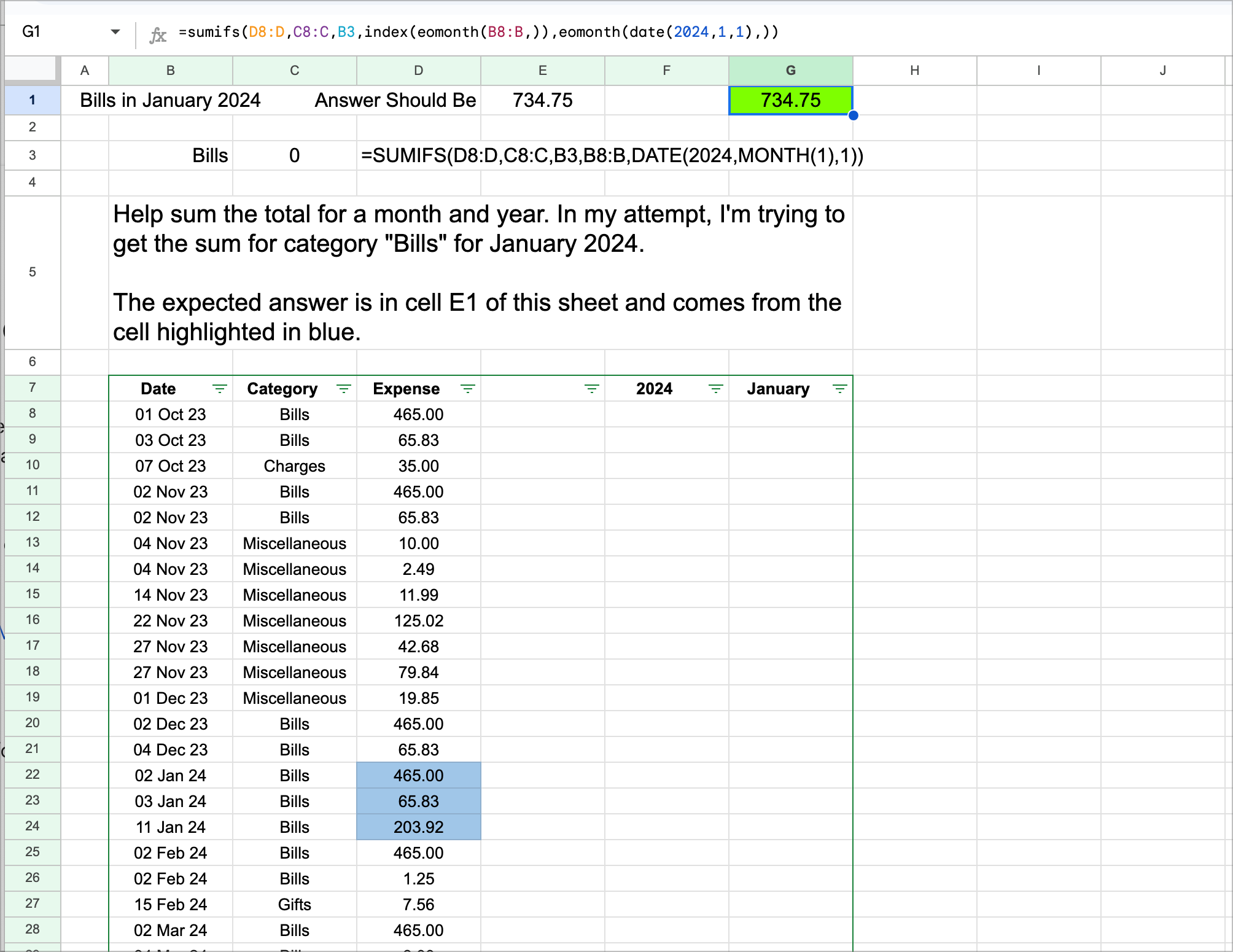
Task: Click inside the formula bar text
Action: tap(479, 32)
